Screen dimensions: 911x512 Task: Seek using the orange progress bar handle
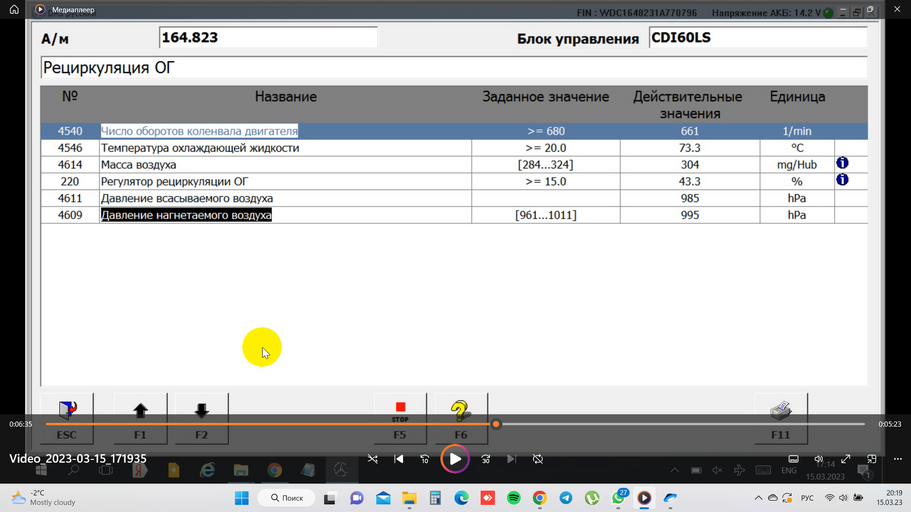[x=496, y=424]
